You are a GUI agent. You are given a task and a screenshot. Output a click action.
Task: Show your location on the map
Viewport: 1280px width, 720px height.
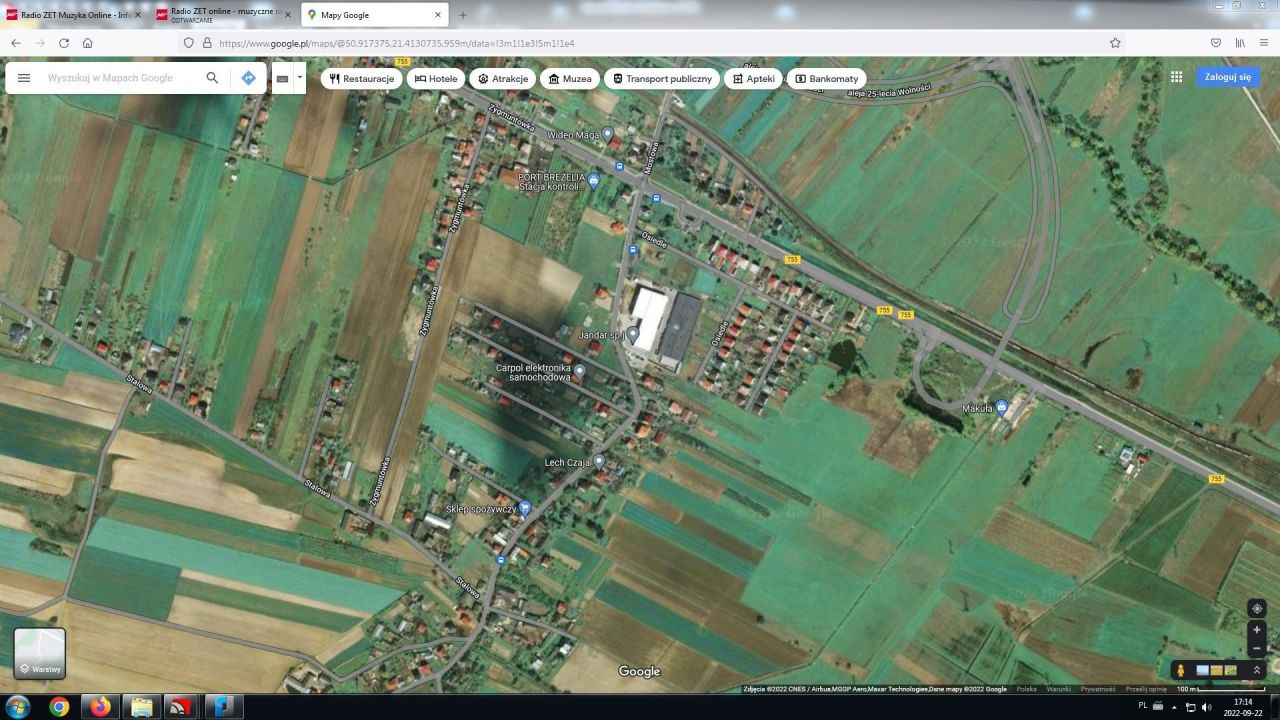pos(1257,608)
